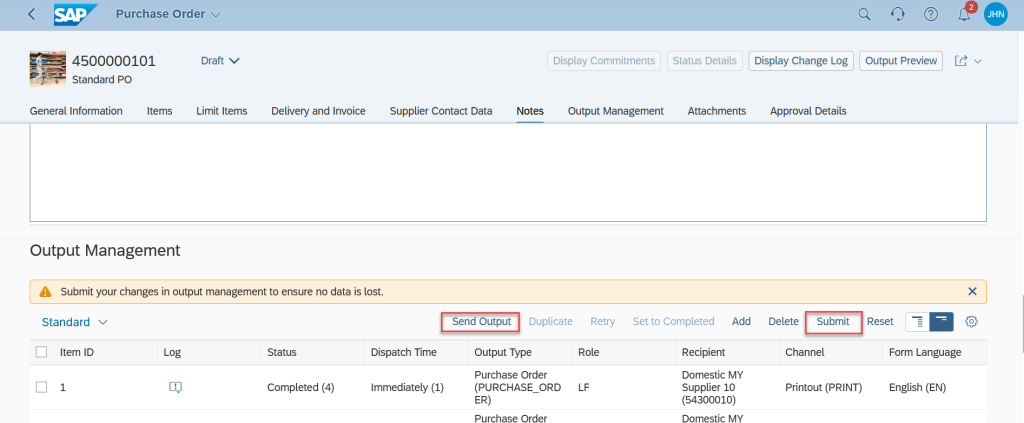Open the Standard view variant dropdown
The image size is (1024, 423).
point(75,322)
